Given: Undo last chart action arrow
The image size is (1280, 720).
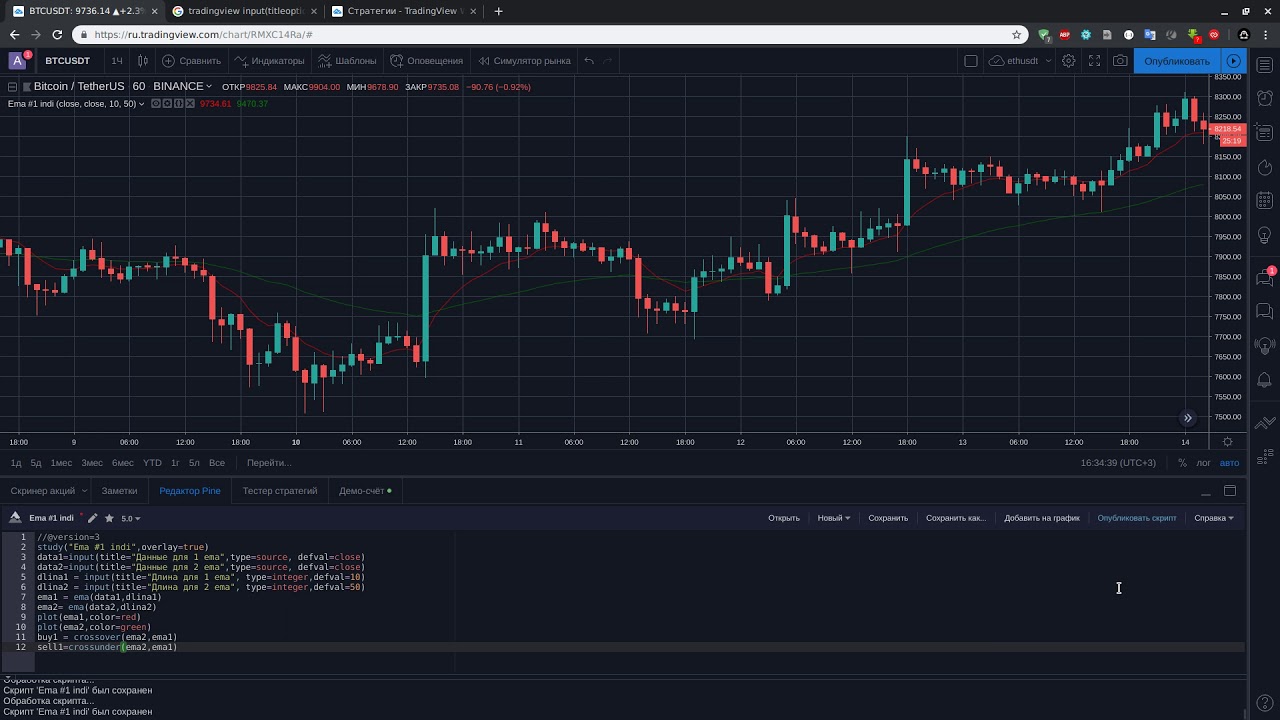Looking at the screenshot, I should point(589,61).
